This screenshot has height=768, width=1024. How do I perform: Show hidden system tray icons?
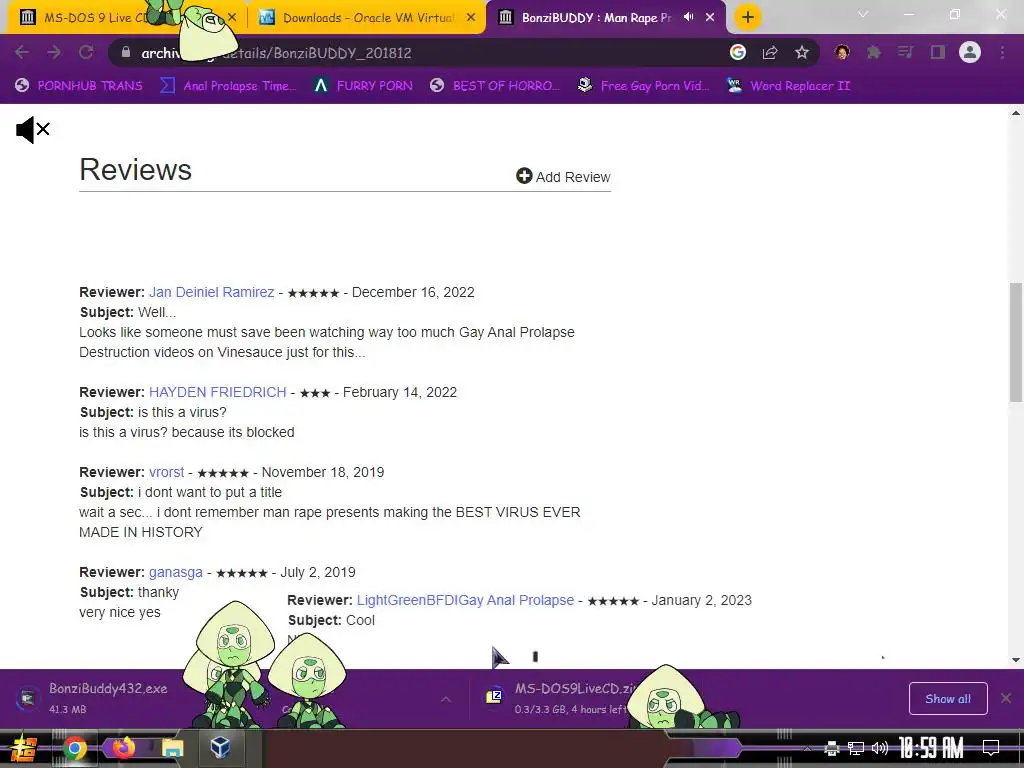[807, 748]
